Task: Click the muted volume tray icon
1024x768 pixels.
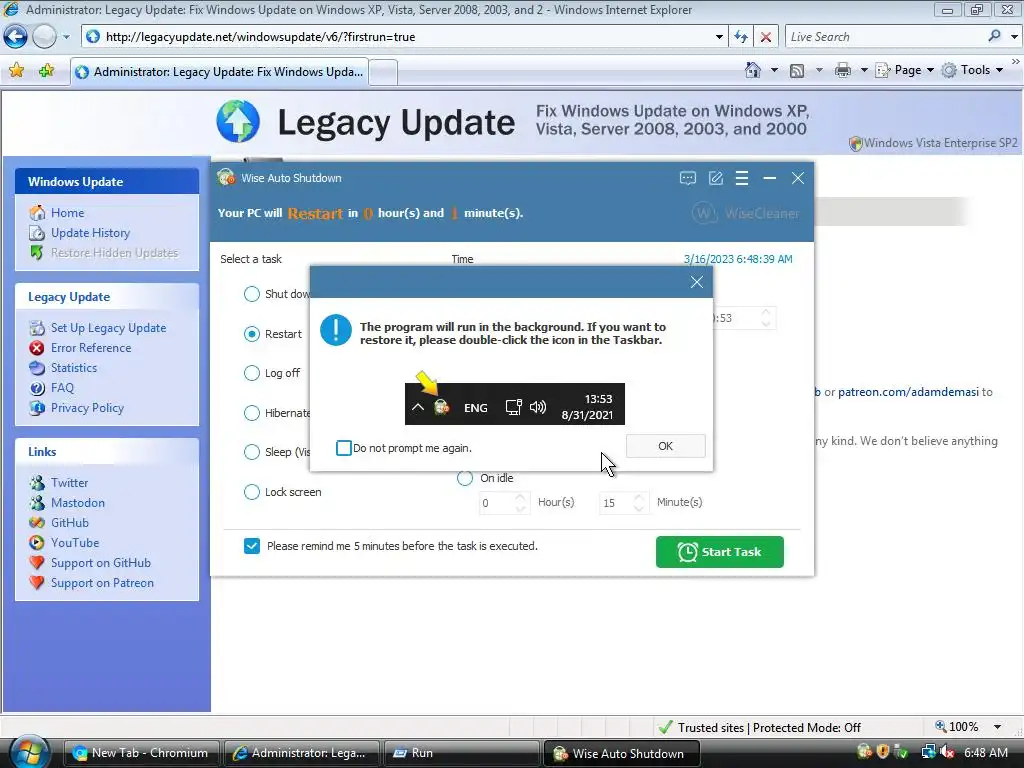Action: (x=947, y=753)
